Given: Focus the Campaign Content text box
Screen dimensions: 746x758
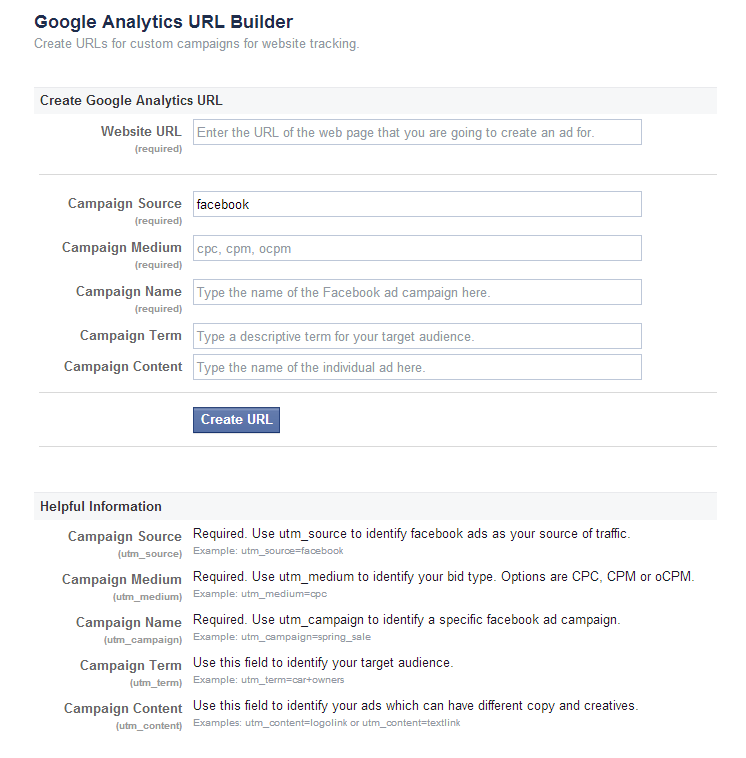Looking at the screenshot, I should point(417,367).
